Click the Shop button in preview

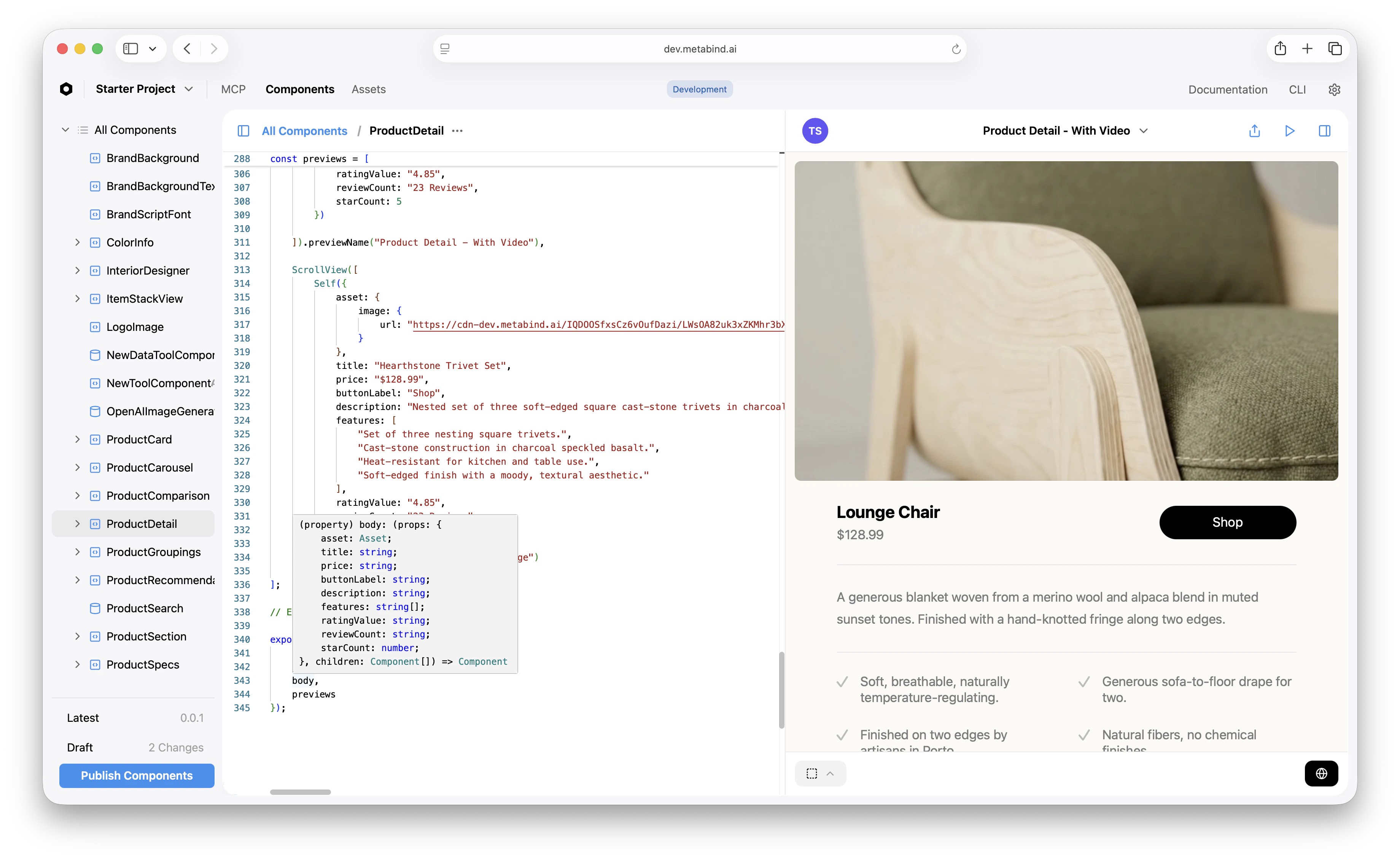point(1227,522)
